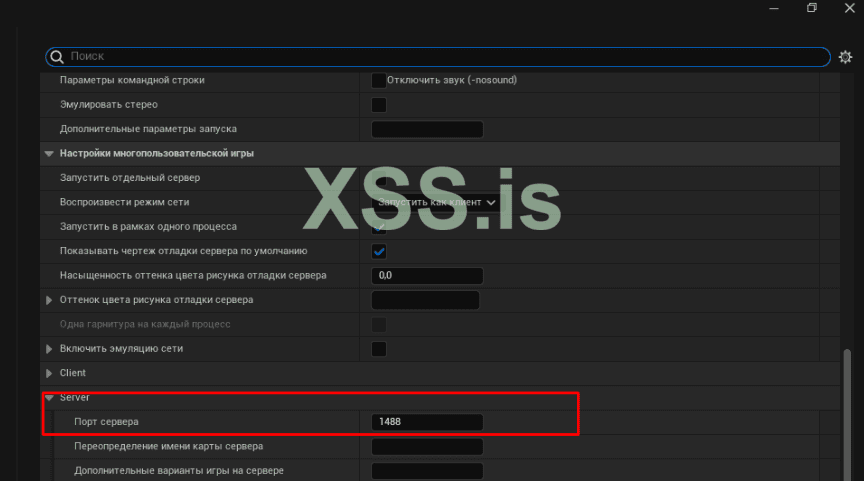Screen dimensions: 864x481
Task: Minimize the window
Action: (x=774, y=8)
